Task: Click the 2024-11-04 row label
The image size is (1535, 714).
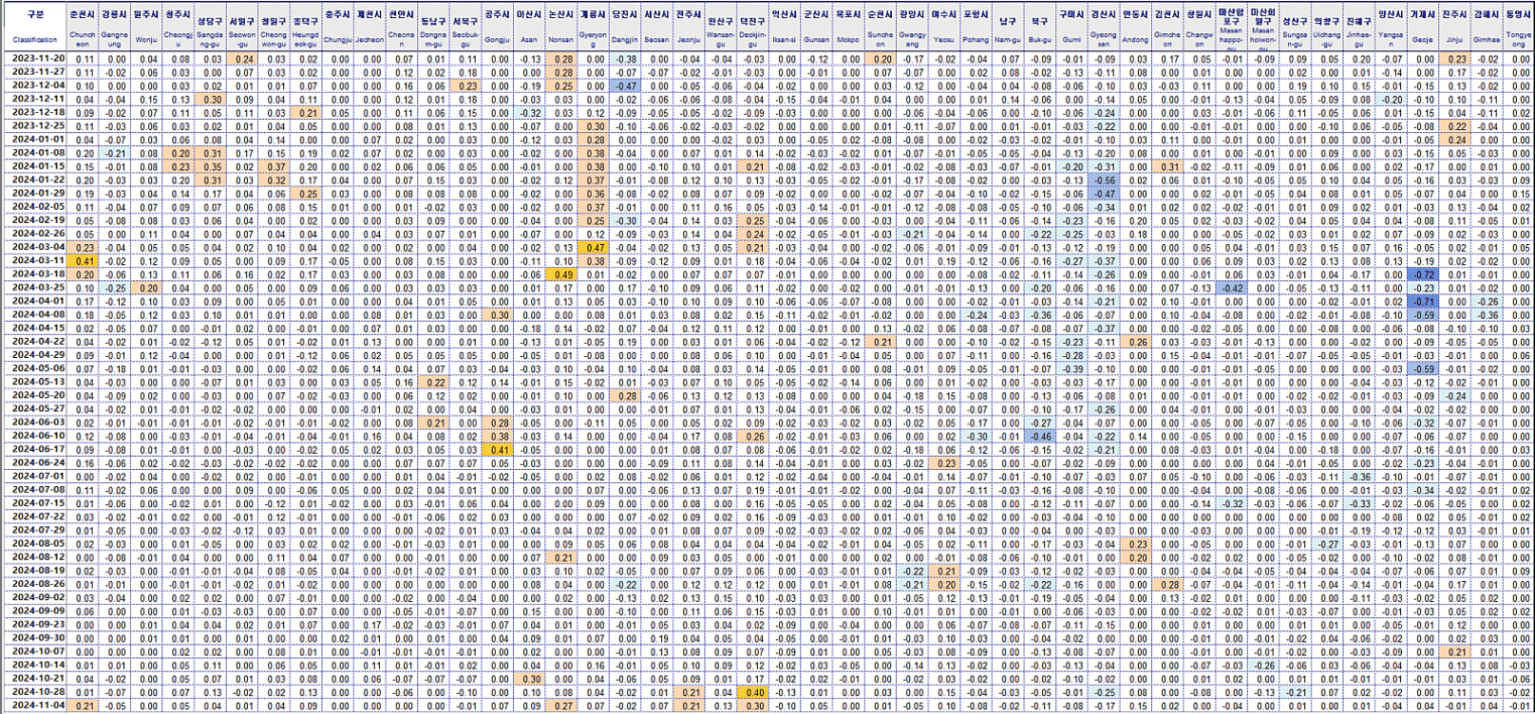Action: 34,705
